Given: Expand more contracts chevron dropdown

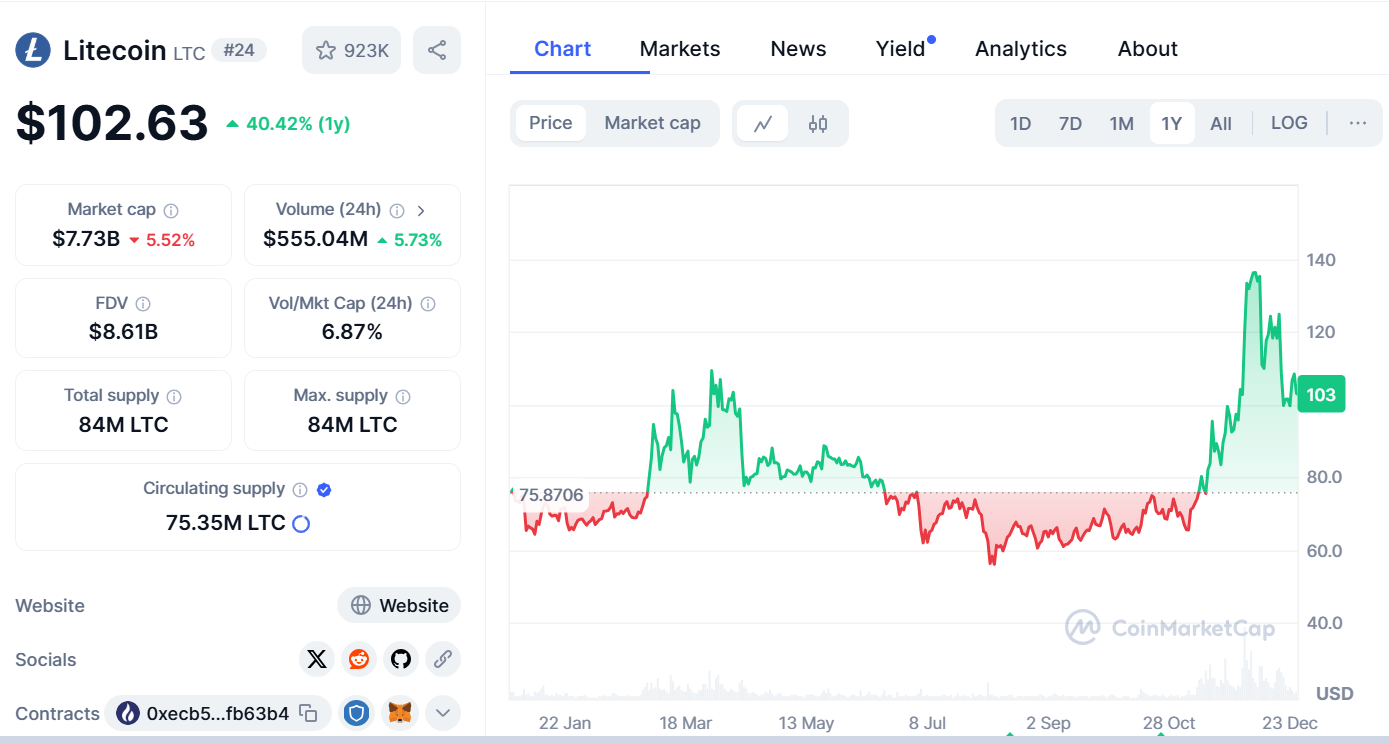Looking at the screenshot, I should (x=443, y=713).
